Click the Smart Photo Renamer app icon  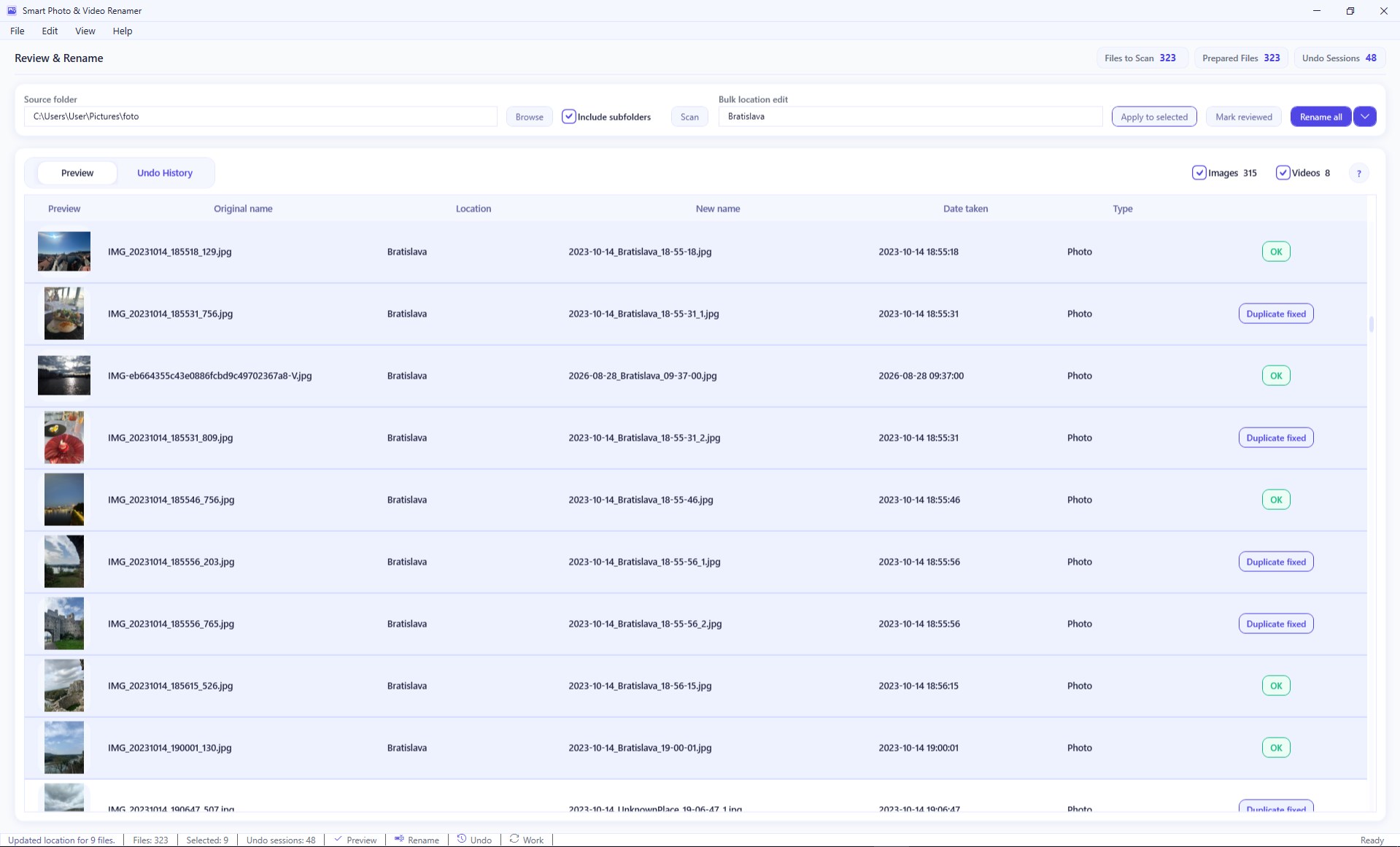[x=12, y=11]
